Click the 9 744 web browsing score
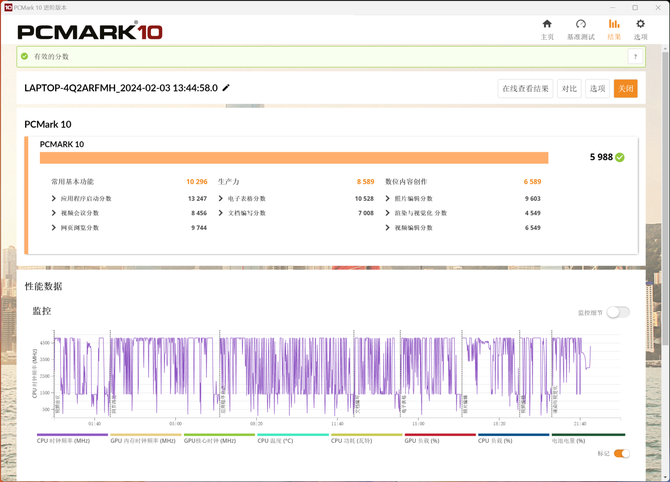 click(199, 228)
